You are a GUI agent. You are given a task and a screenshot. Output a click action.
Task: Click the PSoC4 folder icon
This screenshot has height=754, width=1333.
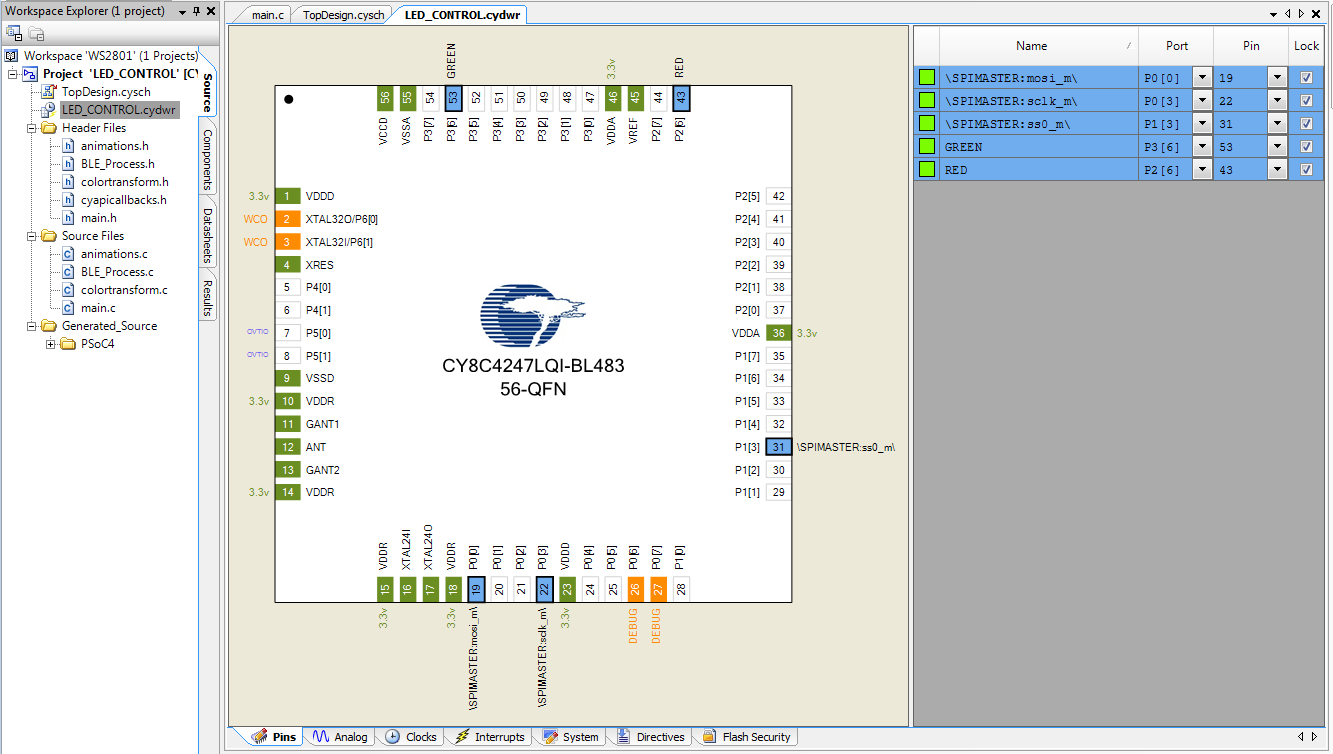pos(68,344)
